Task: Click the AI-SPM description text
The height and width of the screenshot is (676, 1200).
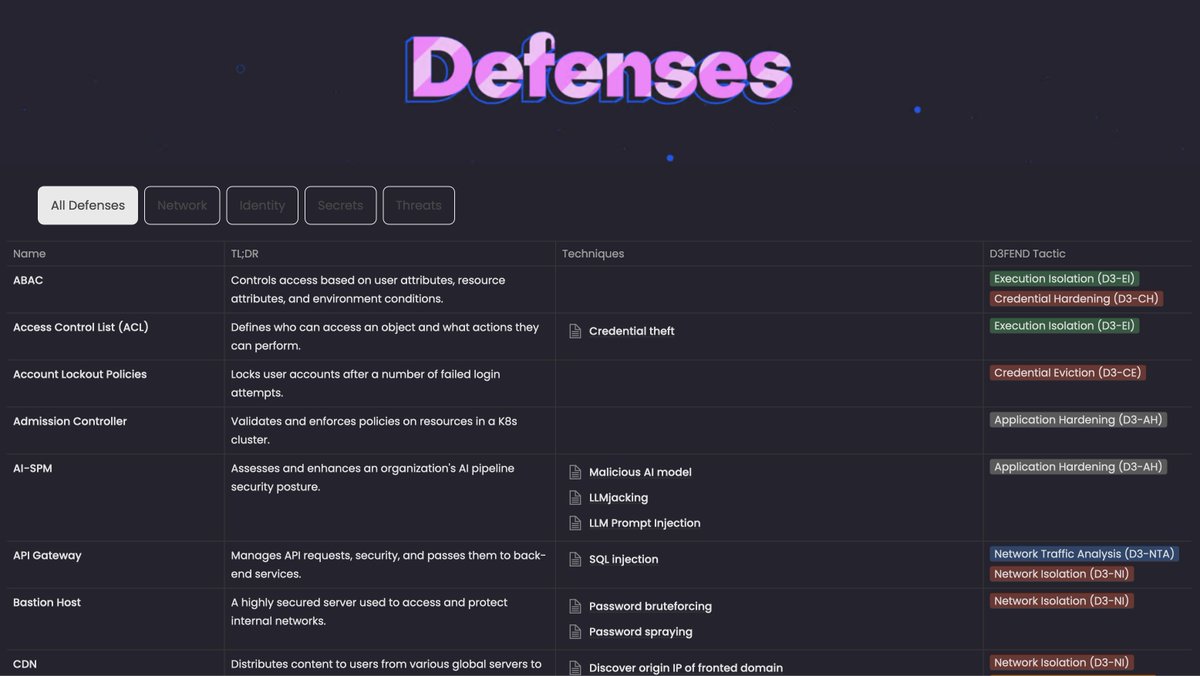Action: tap(373, 478)
